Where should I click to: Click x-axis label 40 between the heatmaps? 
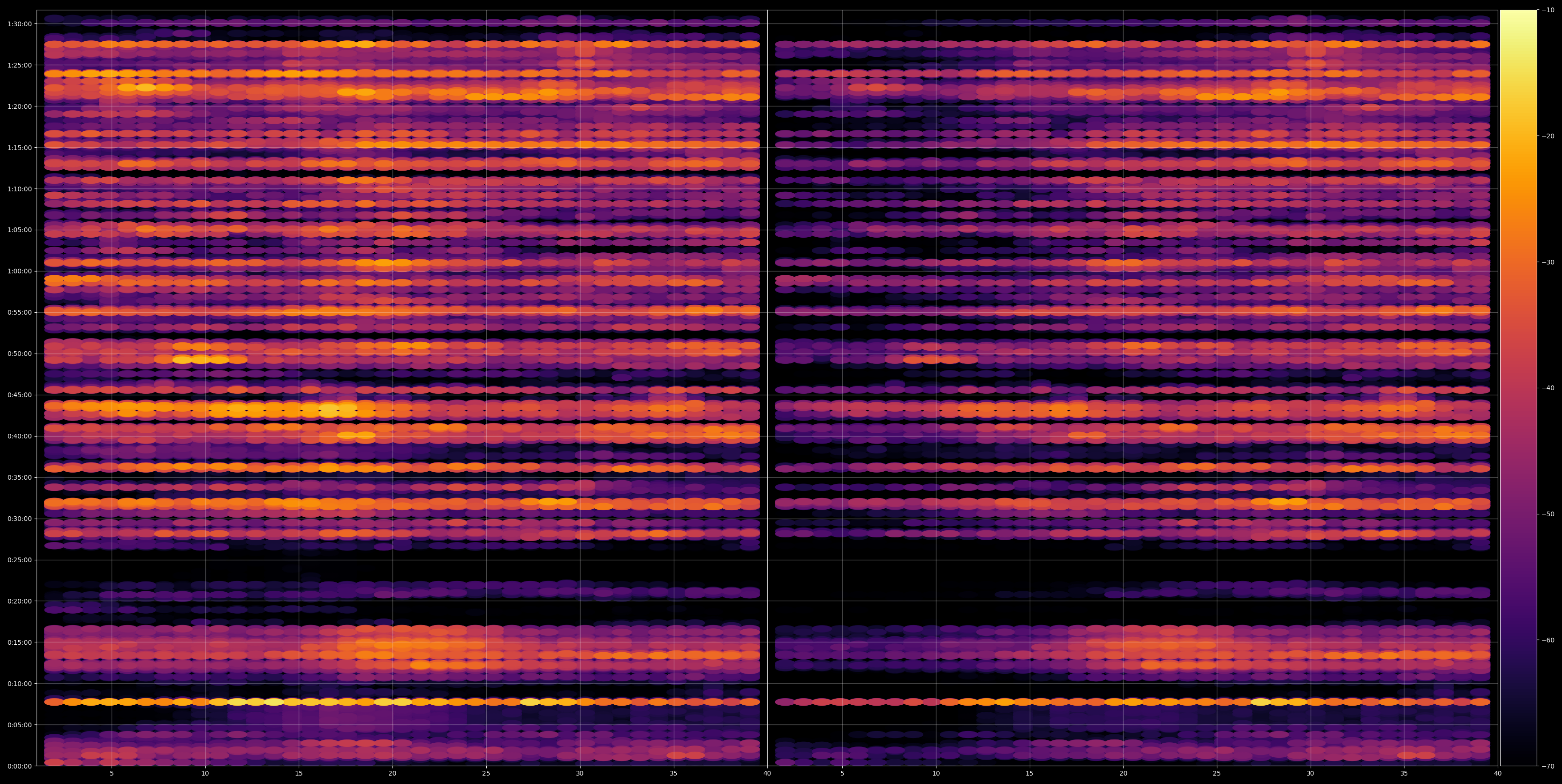click(x=767, y=774)
